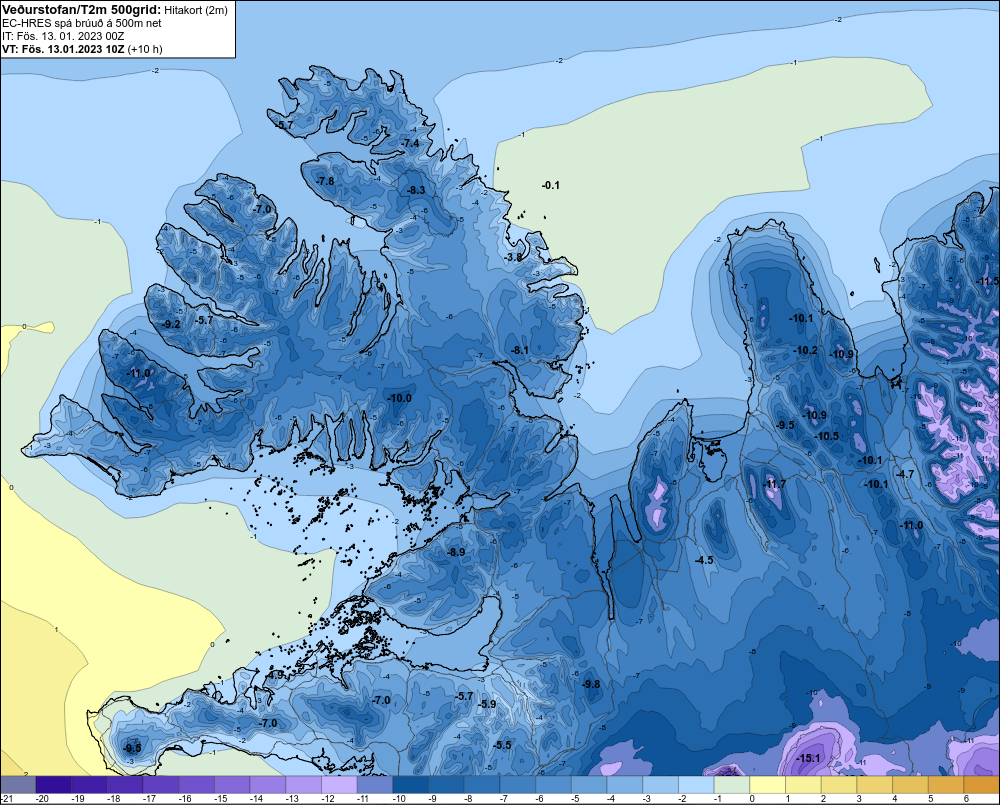Click the legend swatch between -12 and -11
Image resolution: width=1000 pixels, height=805 pixels.
click(339, 785)
